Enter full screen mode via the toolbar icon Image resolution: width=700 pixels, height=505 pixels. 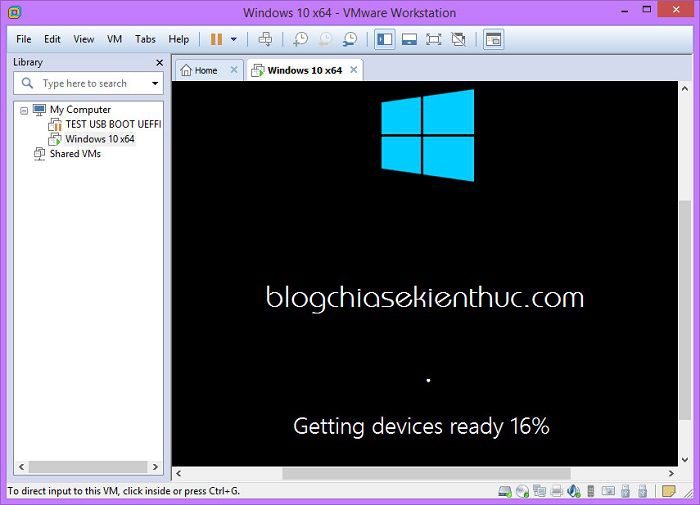[x=433, y=39]
